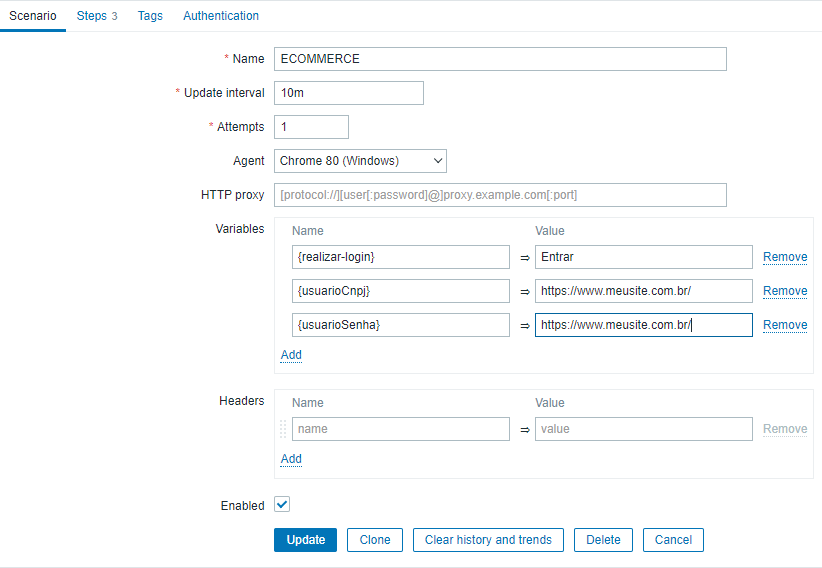The image size is (822, 568).
Task: Click the Update interval field
Action: pyautogui.click(x=348, y=93)
